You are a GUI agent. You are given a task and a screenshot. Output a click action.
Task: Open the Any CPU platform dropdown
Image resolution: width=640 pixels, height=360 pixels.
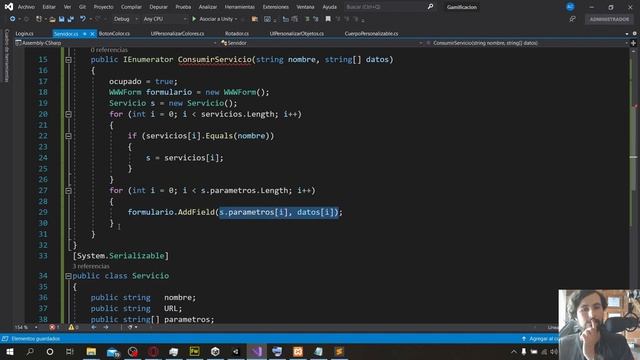(164, 19)
